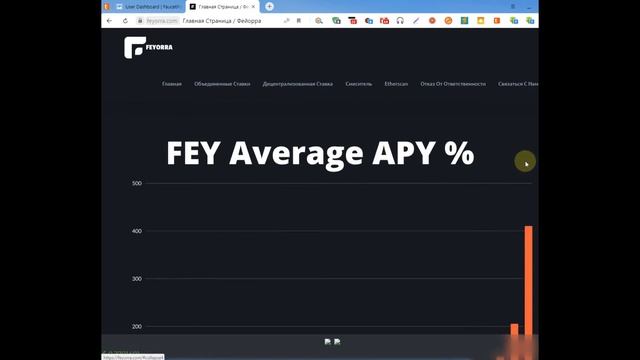Open Отказ От Ответственности nav link

(x=453, y=84)
